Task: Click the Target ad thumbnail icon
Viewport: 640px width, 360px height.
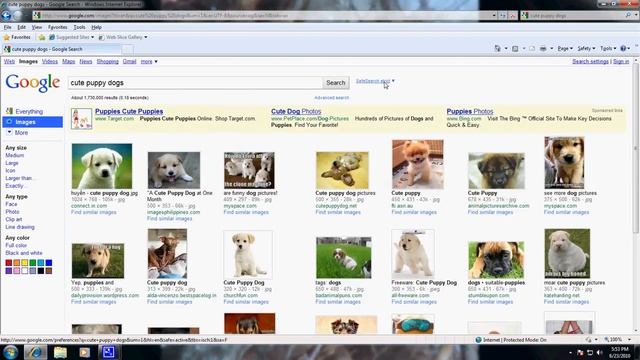Action: [x=81, y=119]
